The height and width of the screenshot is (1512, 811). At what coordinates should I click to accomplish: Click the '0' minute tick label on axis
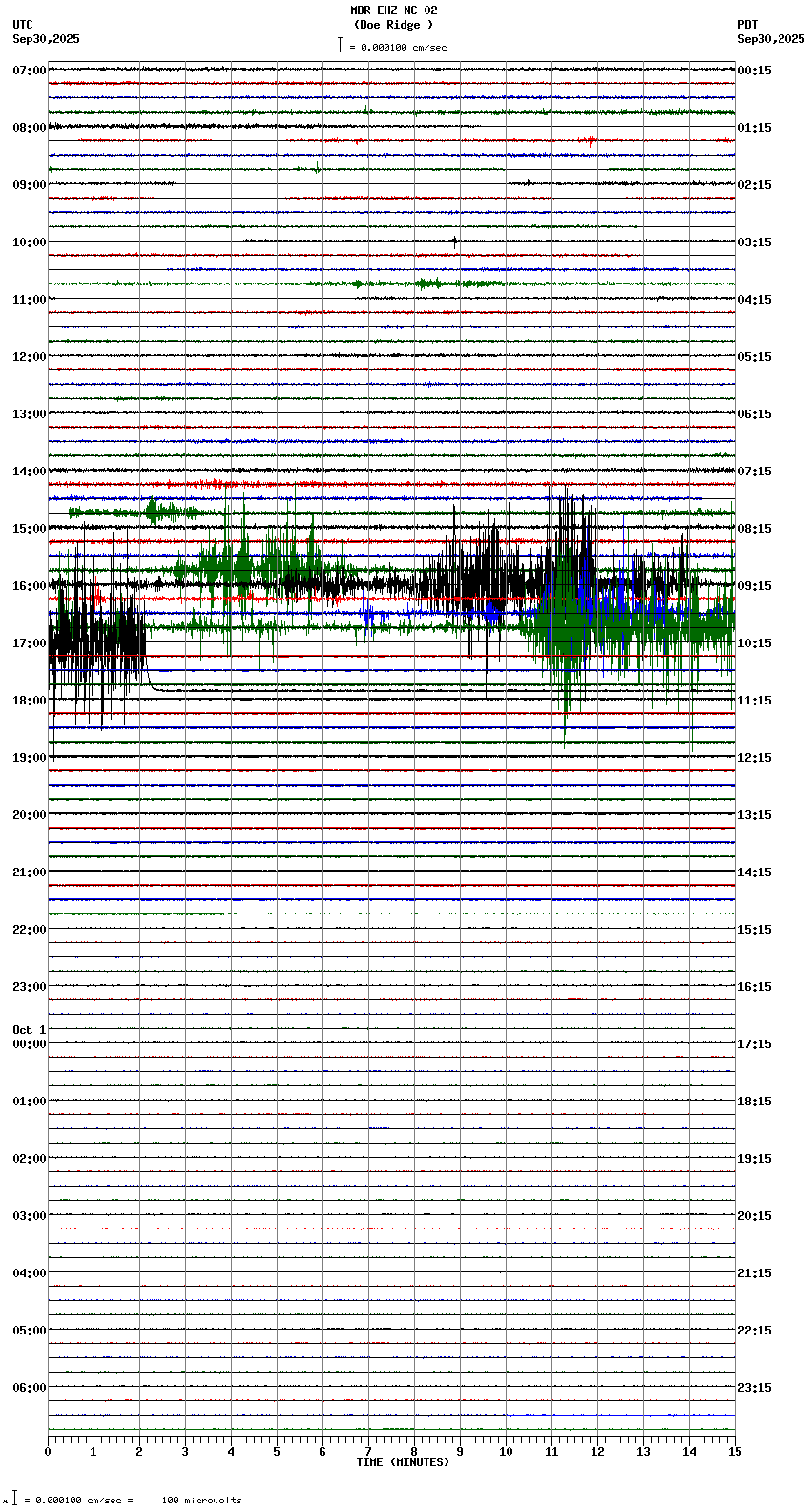click(x=48, y=1452)
